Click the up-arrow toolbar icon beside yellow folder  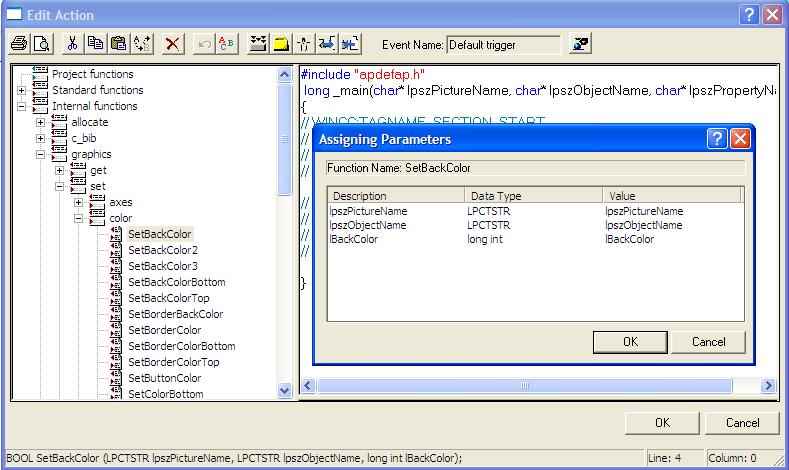click(x=304, y=44)
